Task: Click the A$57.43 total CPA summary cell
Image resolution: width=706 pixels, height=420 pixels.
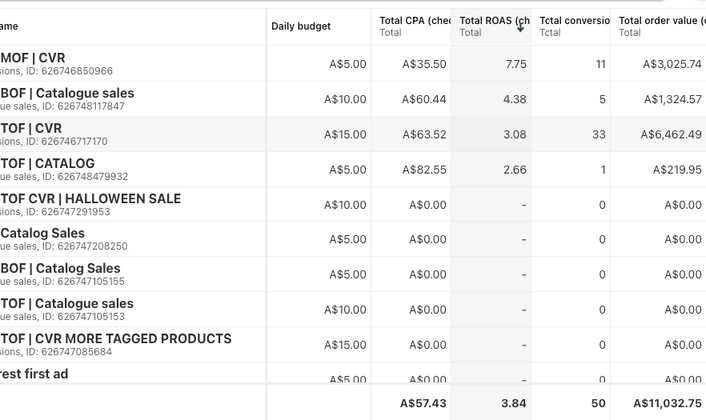Action: (423, 402)
